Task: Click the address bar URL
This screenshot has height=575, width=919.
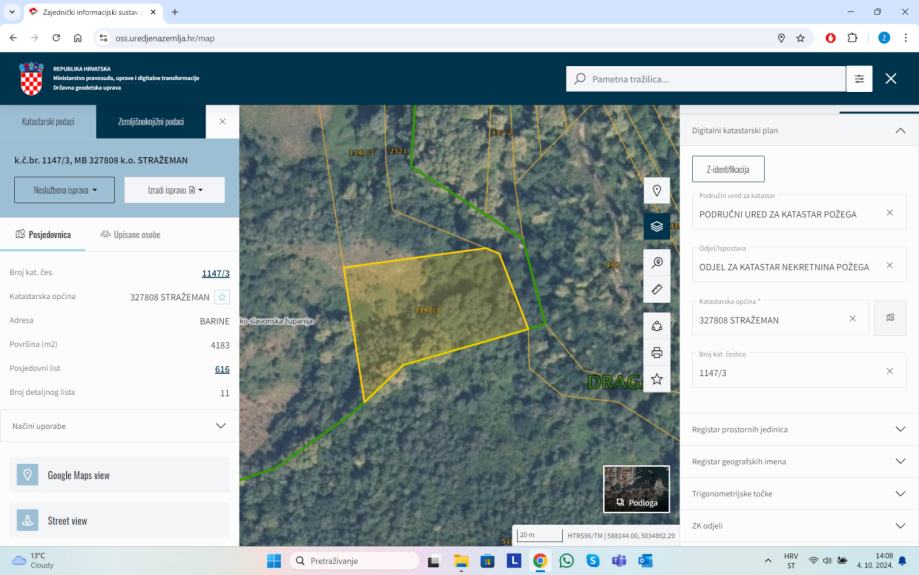Action: [x=165, y=38]
